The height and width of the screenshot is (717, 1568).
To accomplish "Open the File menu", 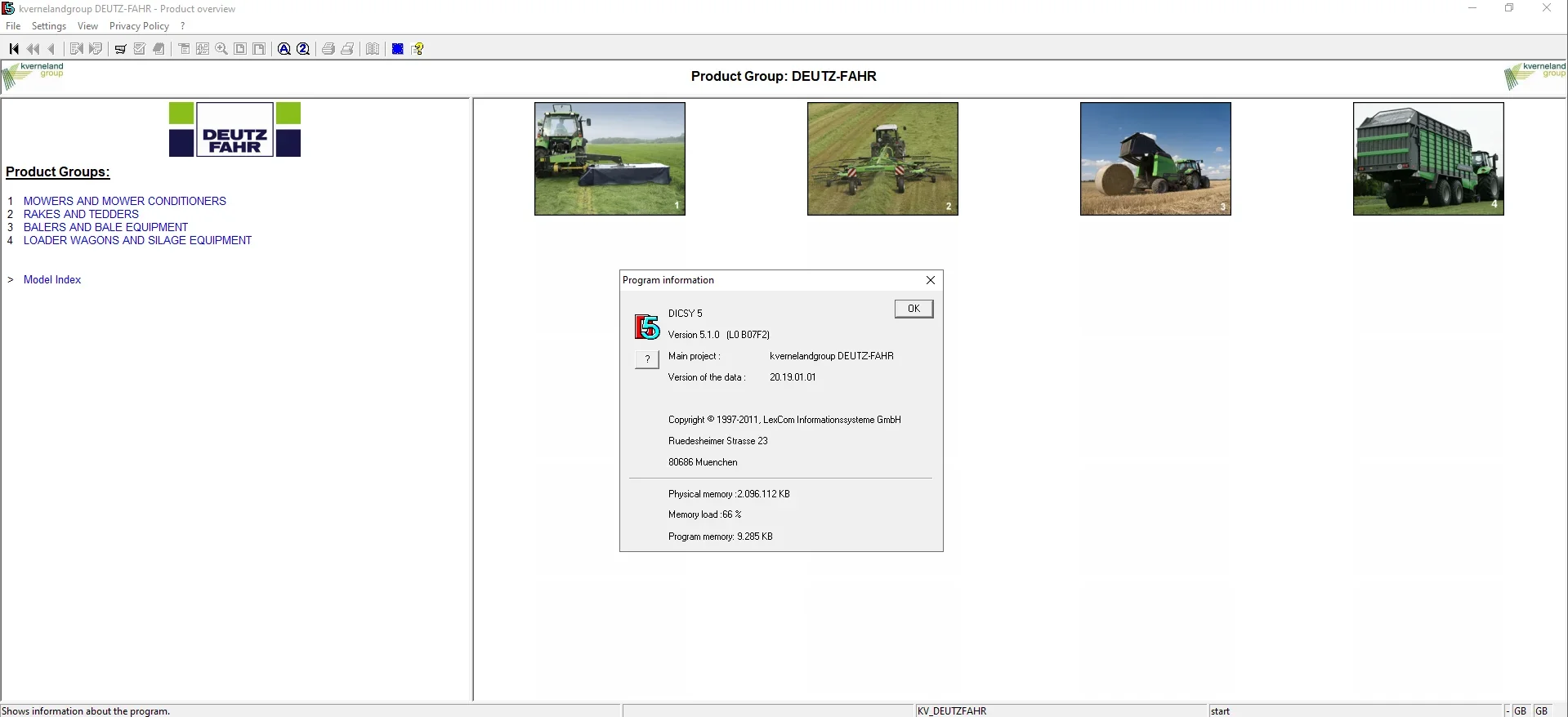I will coord(13,26).
